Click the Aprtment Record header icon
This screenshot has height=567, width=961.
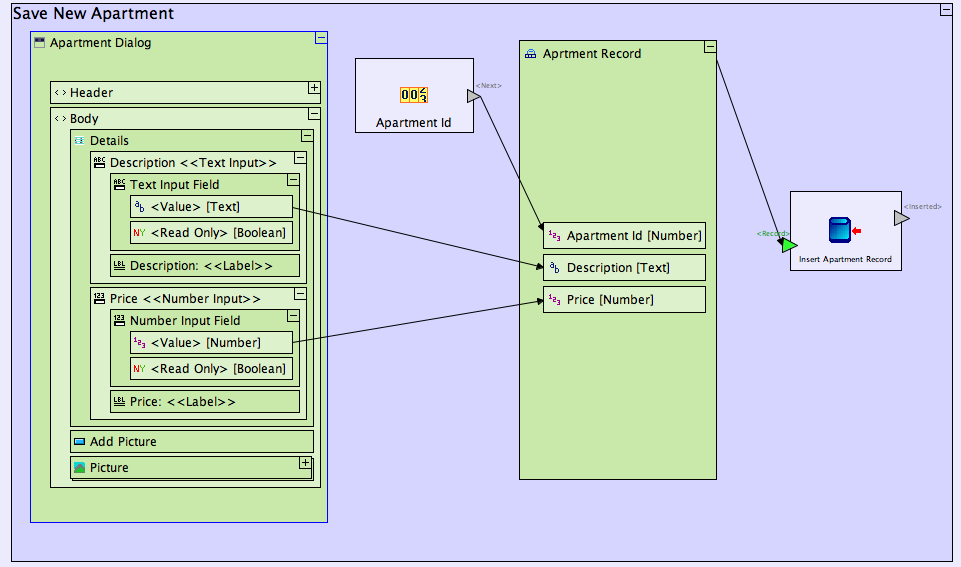point(531,54)
